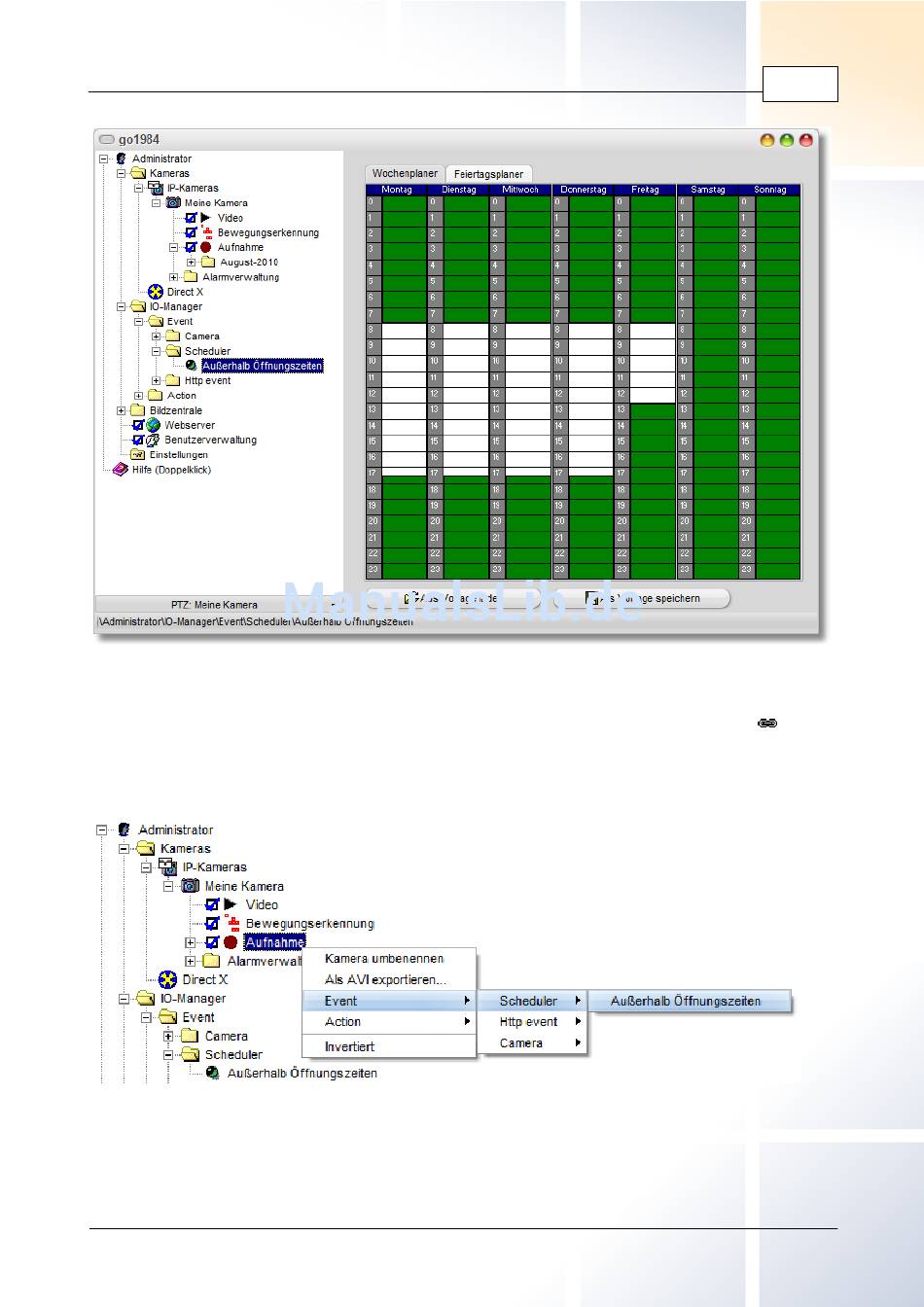Click the red Aufnahme record dot in go1984 window
The height and width of the screenshot is (1307, 924).
[x=205, y=247]
